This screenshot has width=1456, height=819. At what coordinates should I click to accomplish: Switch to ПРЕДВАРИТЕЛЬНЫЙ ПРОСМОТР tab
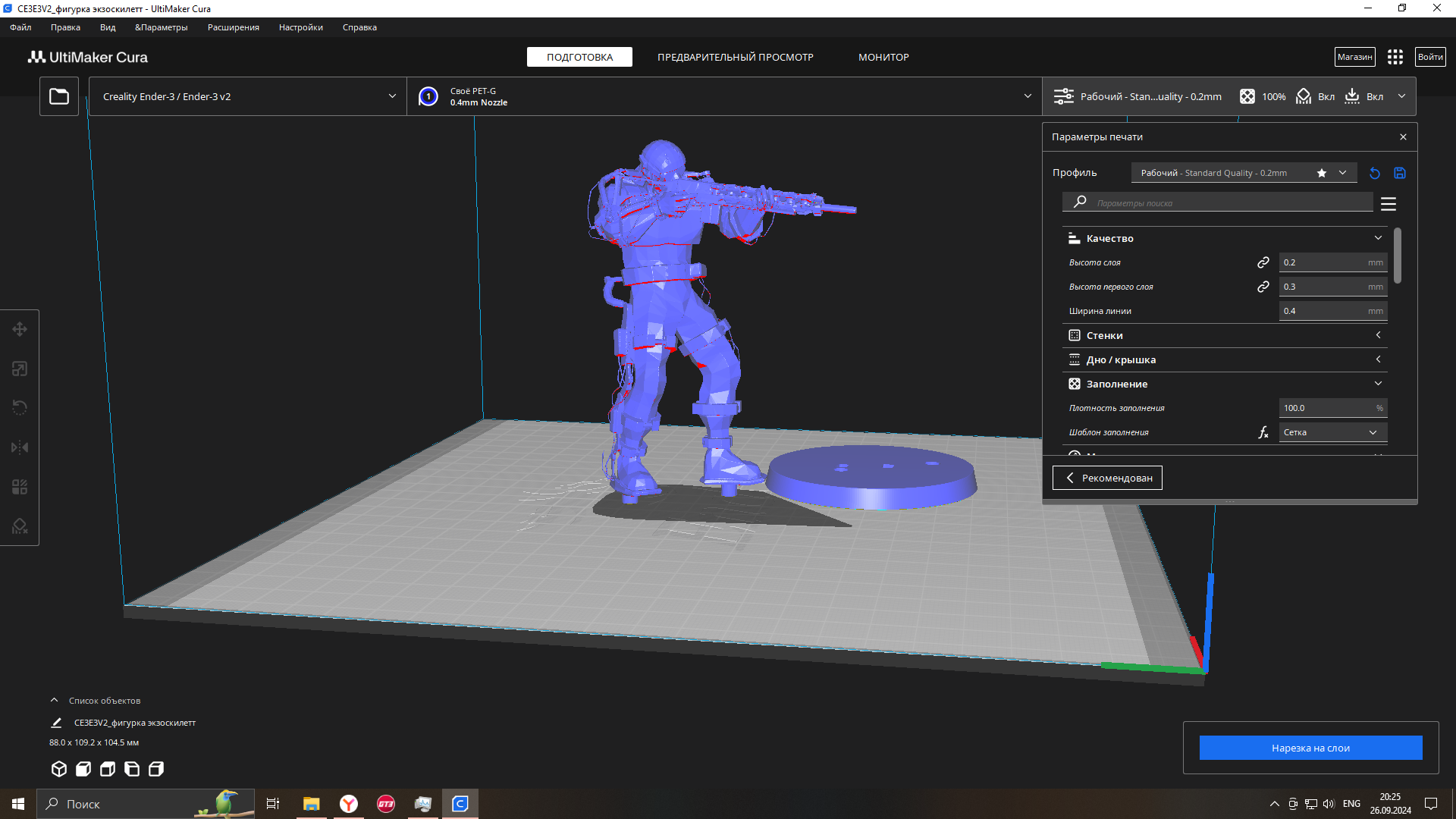735,57
